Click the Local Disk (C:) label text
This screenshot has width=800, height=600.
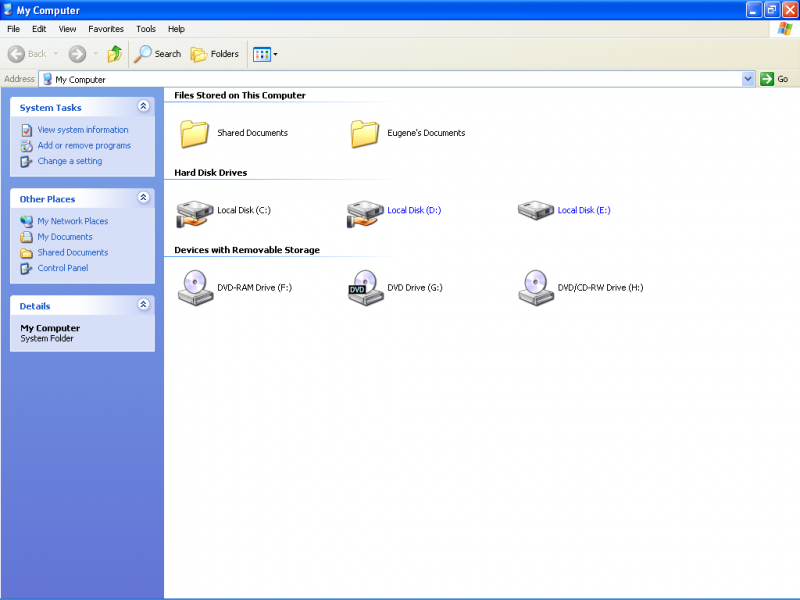244,210
